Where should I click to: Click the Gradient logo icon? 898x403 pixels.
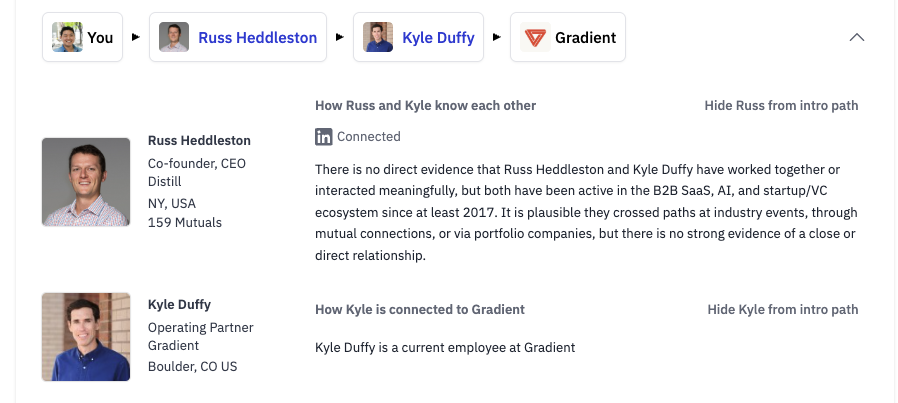[x=535, y=37]
